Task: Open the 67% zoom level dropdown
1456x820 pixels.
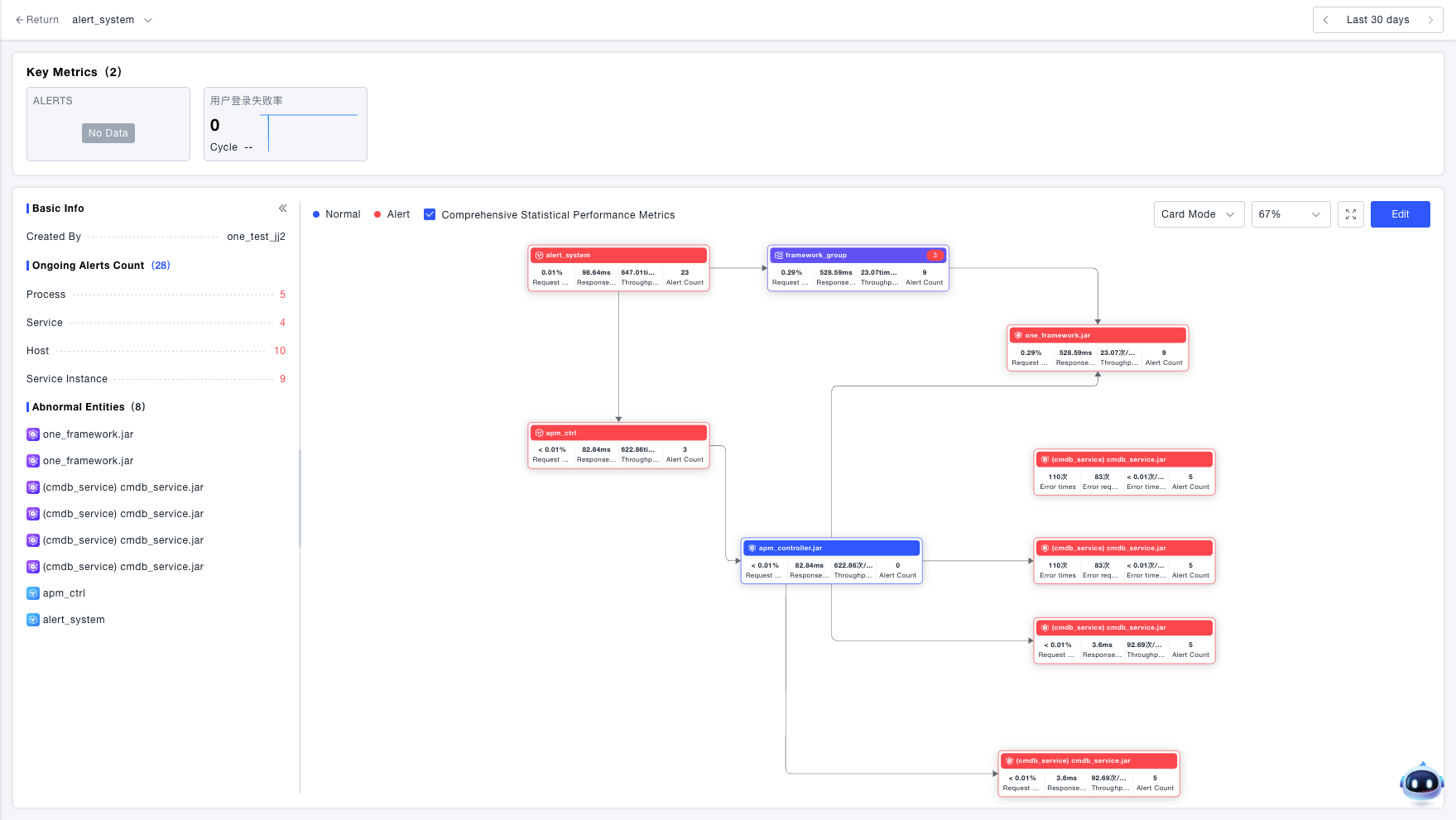Action: pos(1290,214)
